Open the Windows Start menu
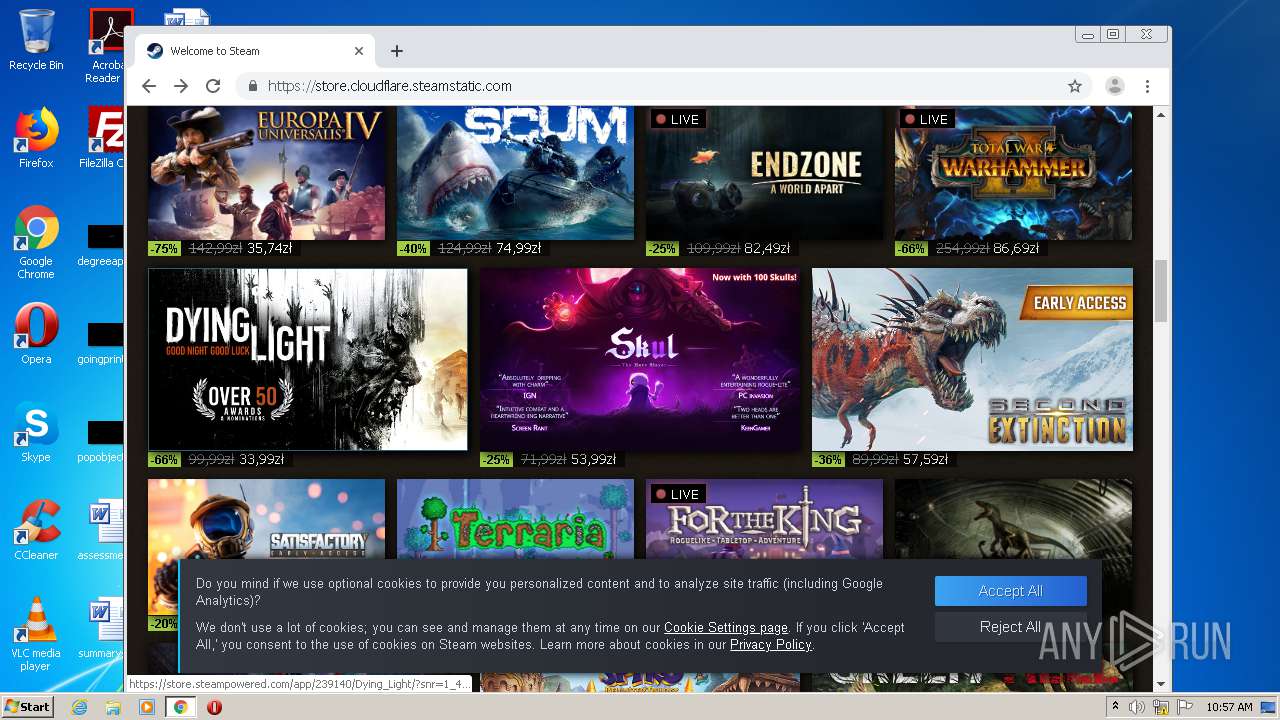Screen dimensions: 1280x720 tap(27, 707)
